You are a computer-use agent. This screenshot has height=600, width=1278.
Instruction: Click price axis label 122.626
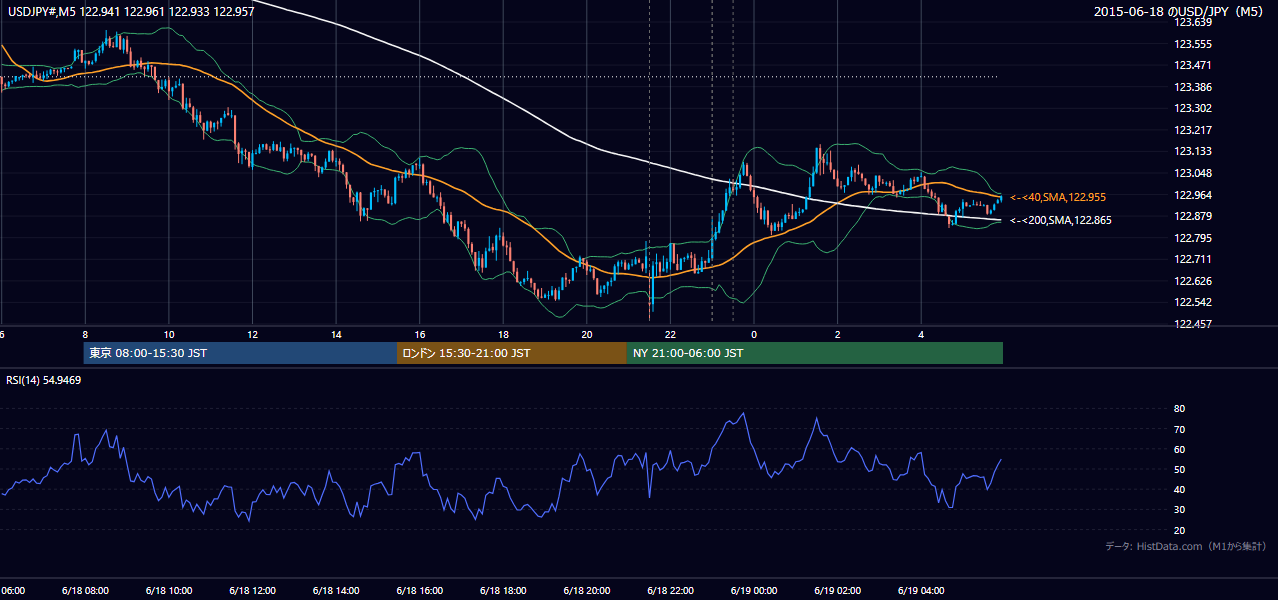point(1195,281)
